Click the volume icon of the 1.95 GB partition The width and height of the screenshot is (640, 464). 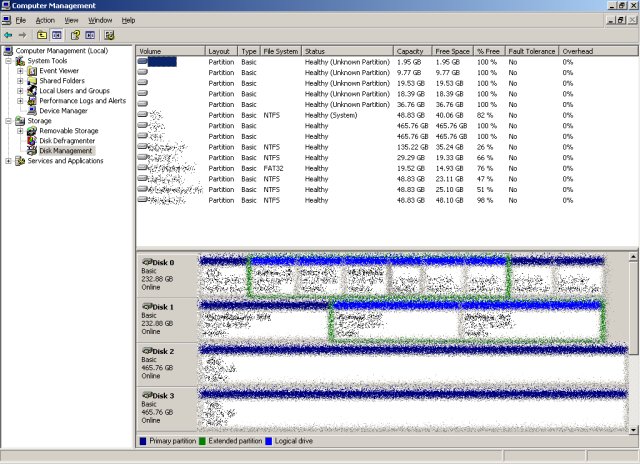[x=142, y=62]
